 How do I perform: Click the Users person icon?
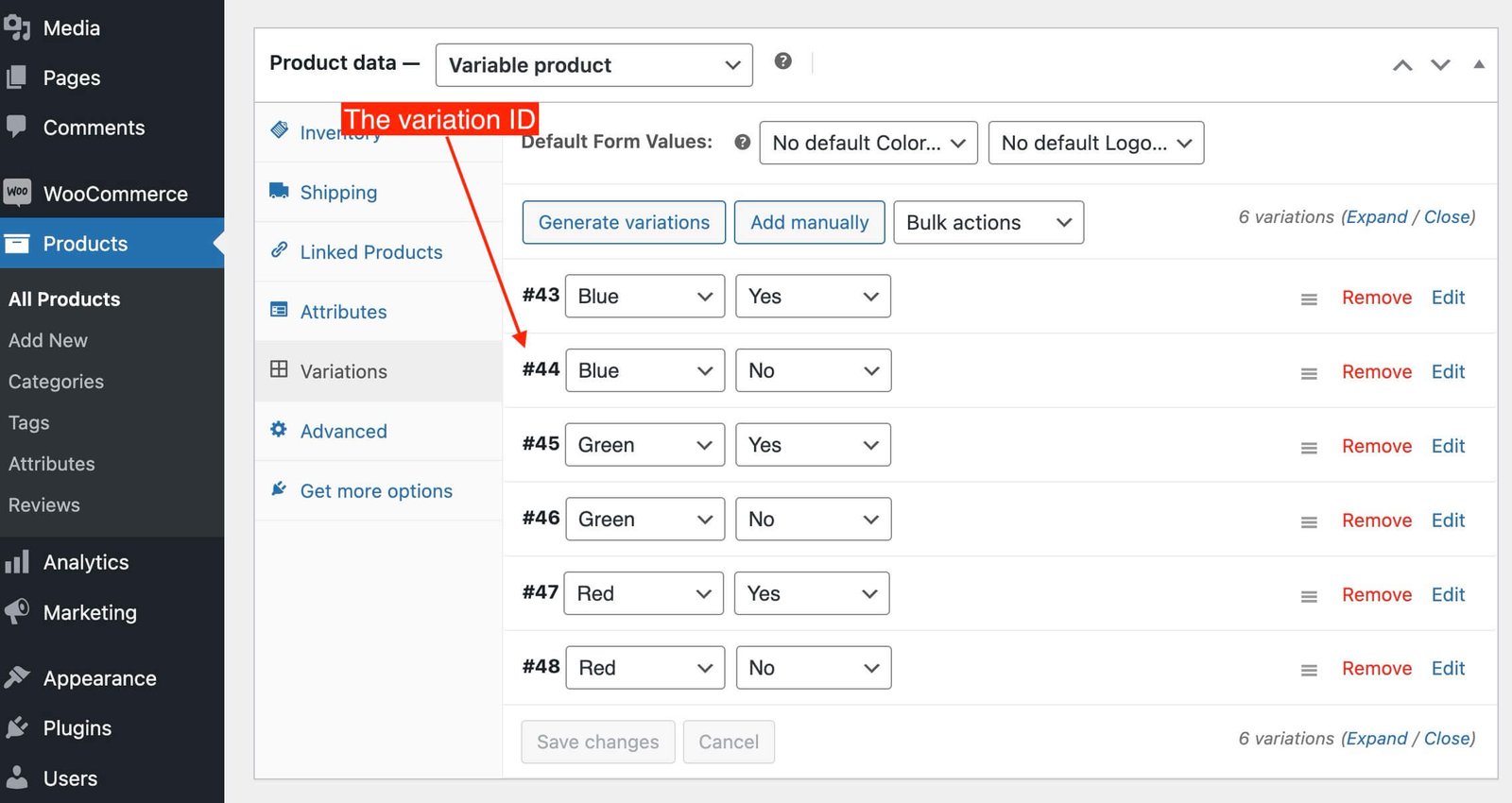[x=17, y=777]
